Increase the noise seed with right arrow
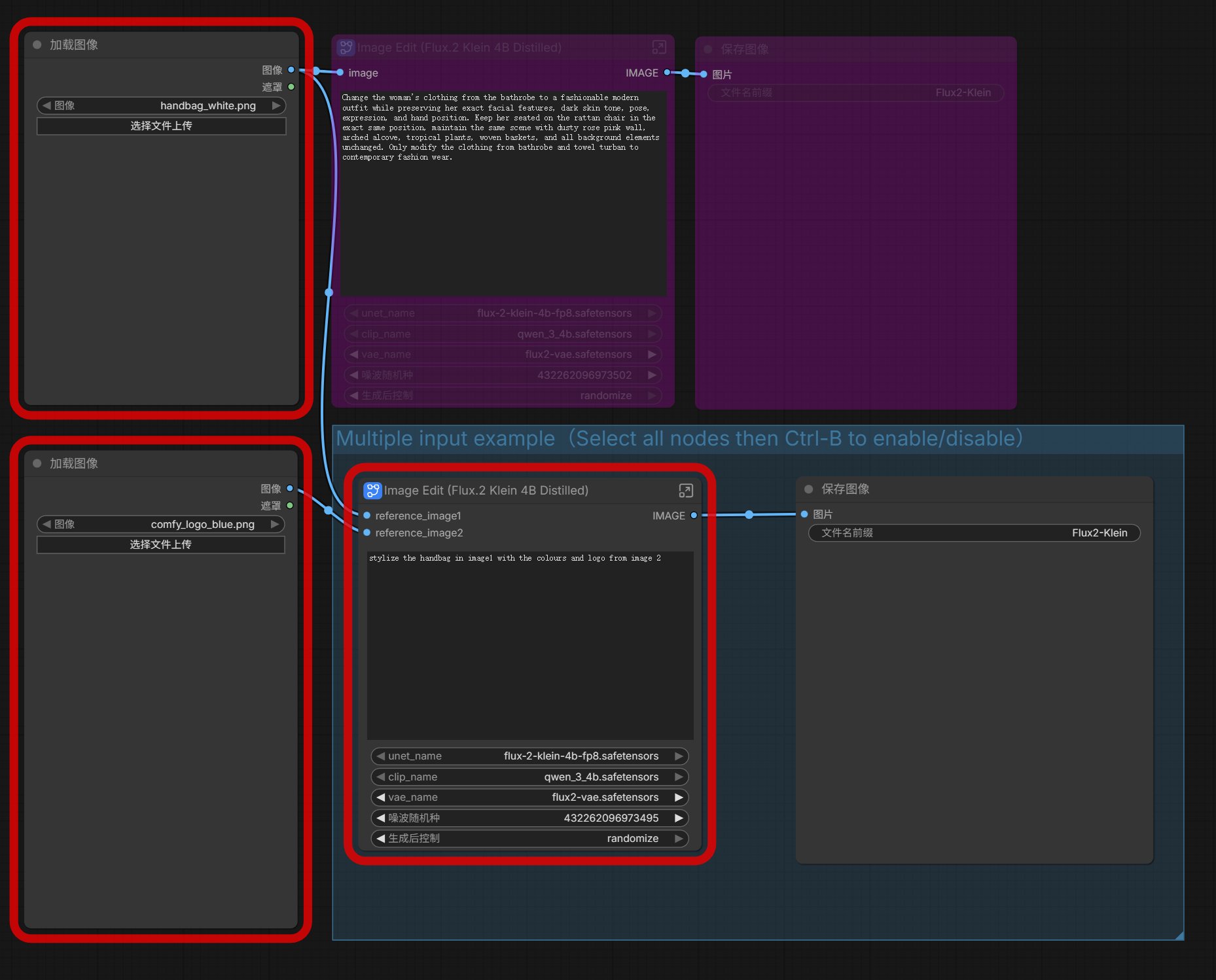This screenshot has height=980, width=1216. pyautogui.click(x=679, y=818)
